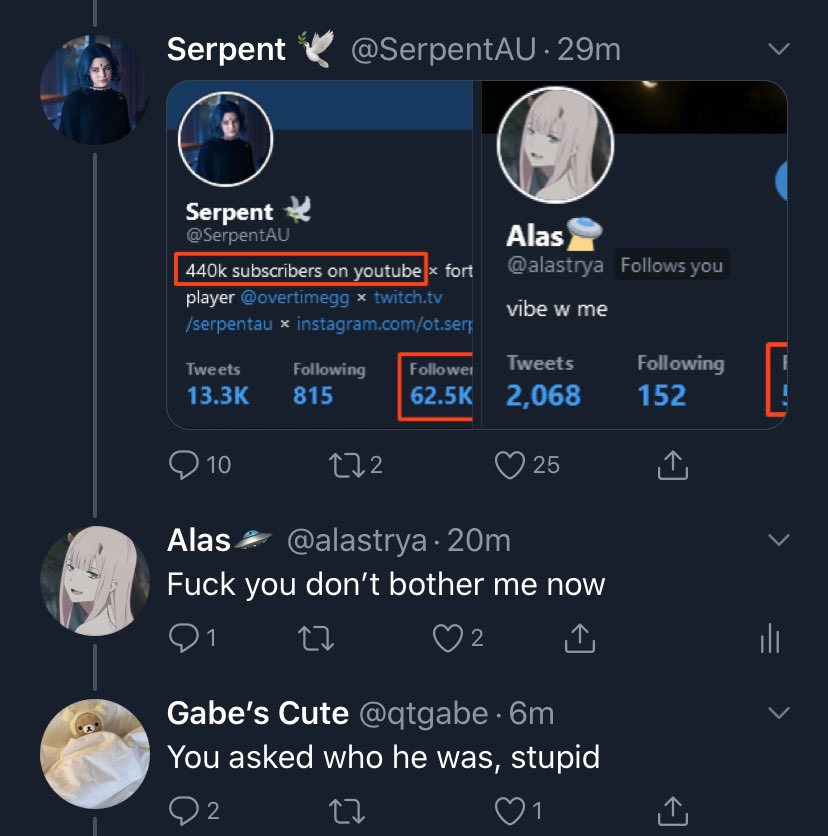
Task: Retweet Alas's tweet
Action: pyautogui.click(x=317, y=638)
